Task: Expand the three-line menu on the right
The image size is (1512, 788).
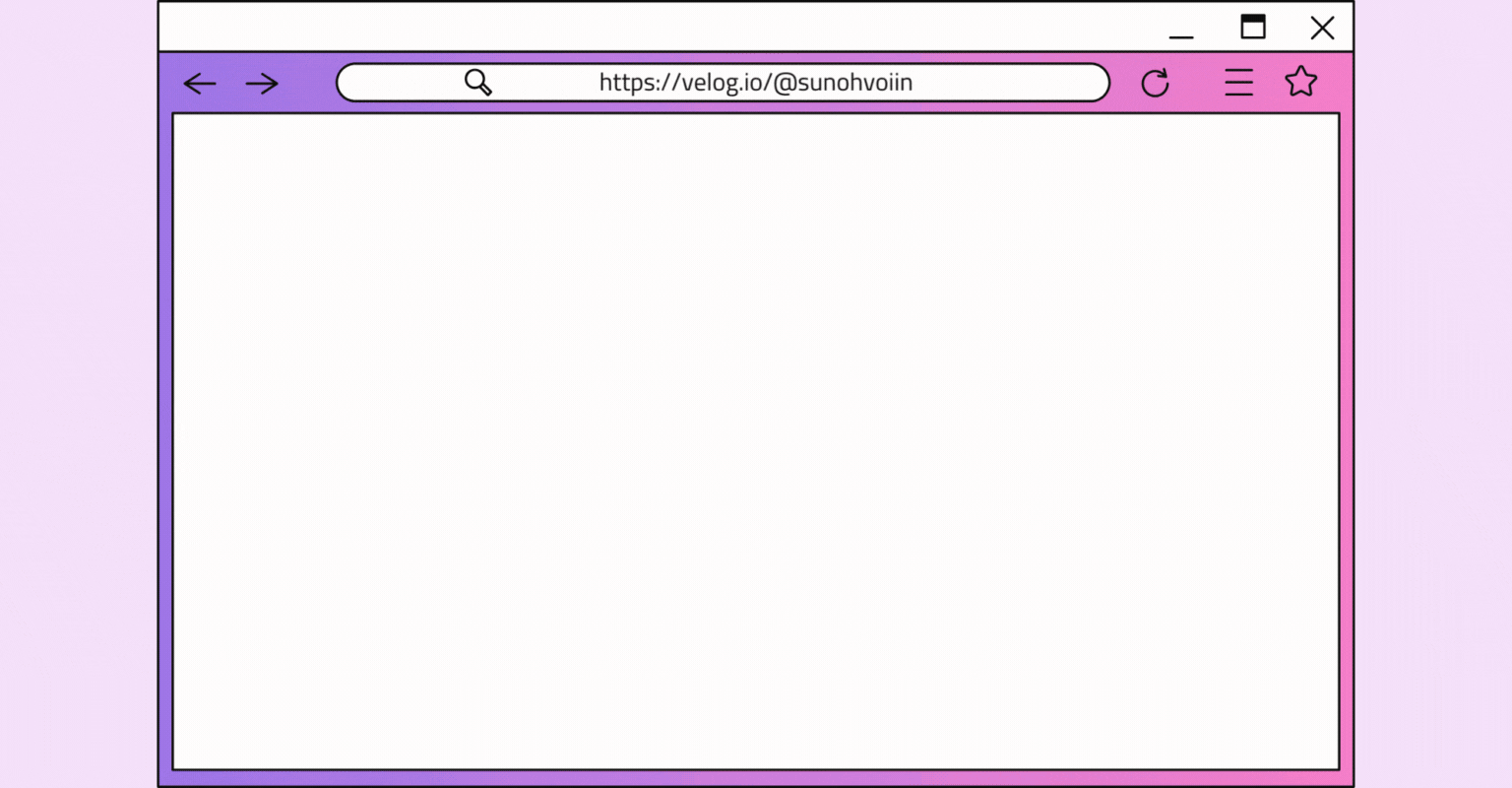Action: point(1238,83)
